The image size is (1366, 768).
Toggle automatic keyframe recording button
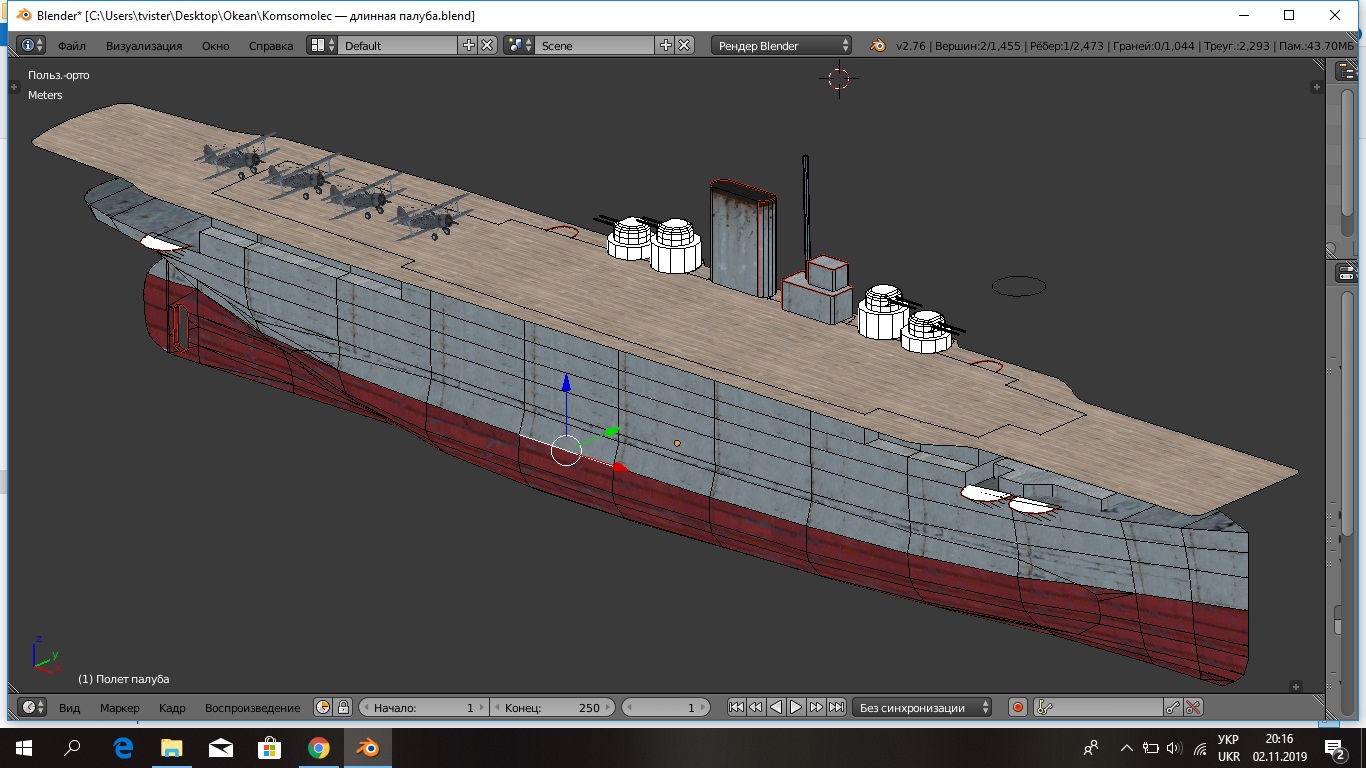[x=1018, y=707]
